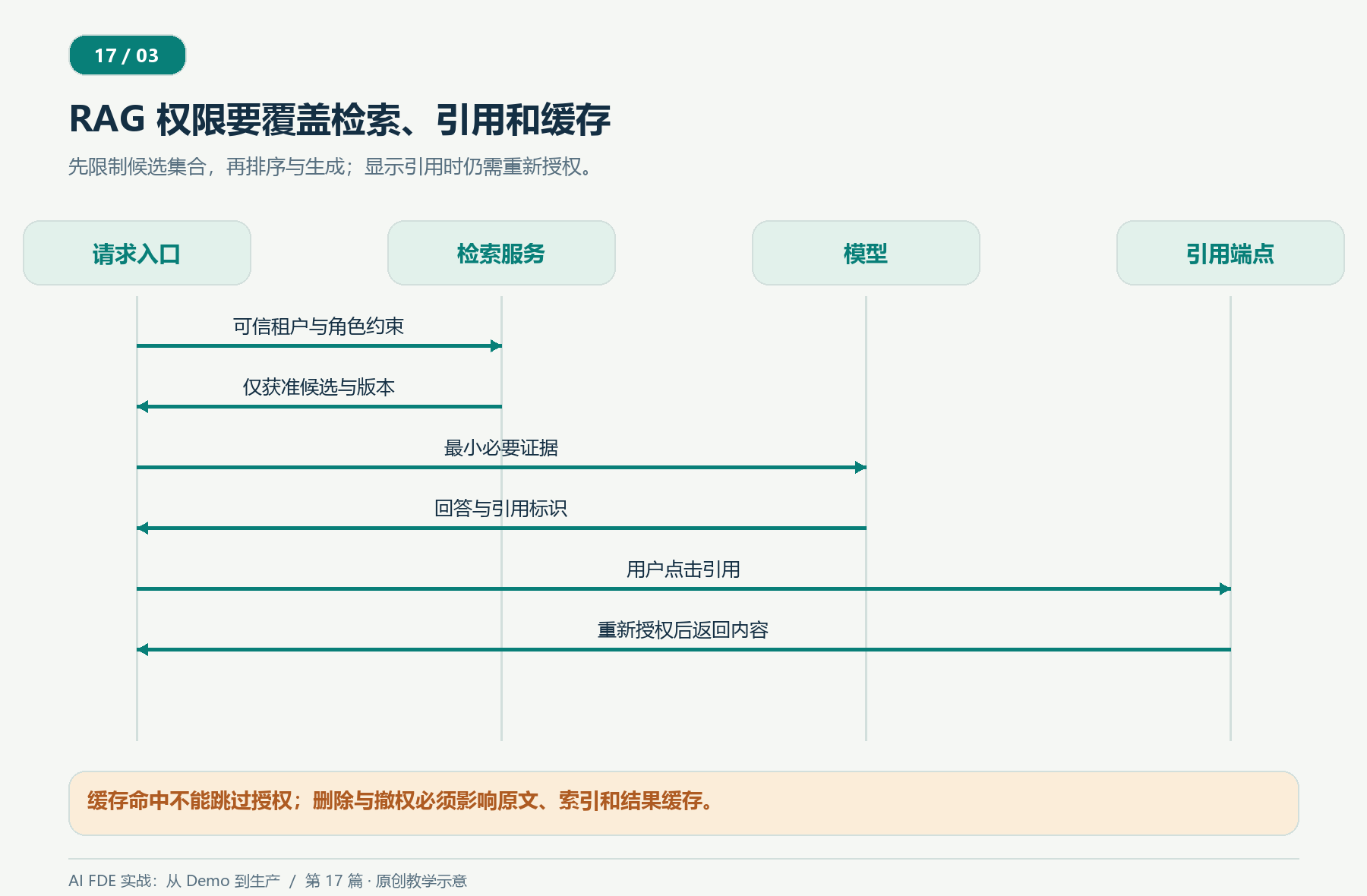Click the message label '用户点击引用'
The height and width of the screenshot is (896, 1367).
pos(683,569)
